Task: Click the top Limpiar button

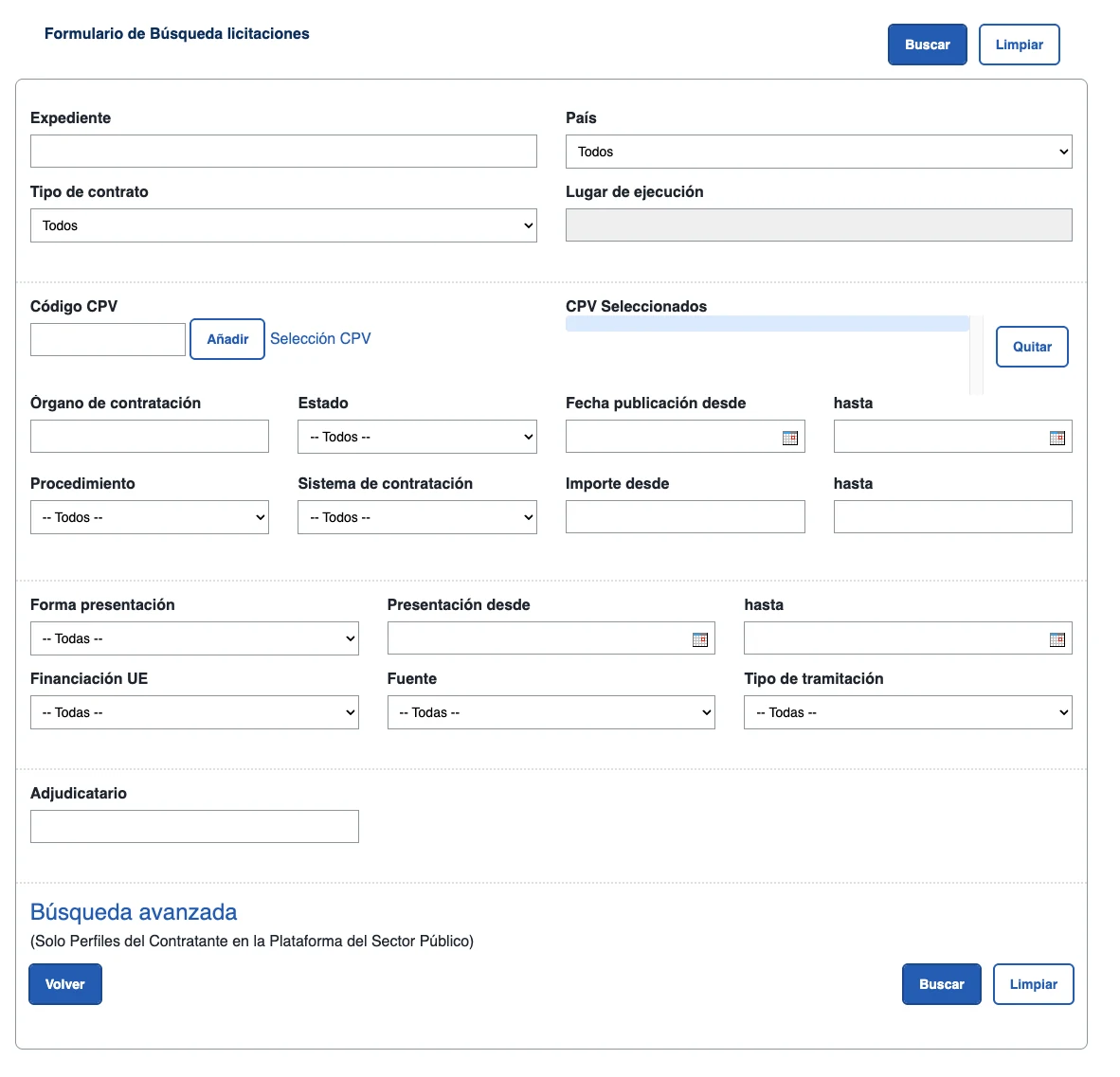Action: (1020, 45)
